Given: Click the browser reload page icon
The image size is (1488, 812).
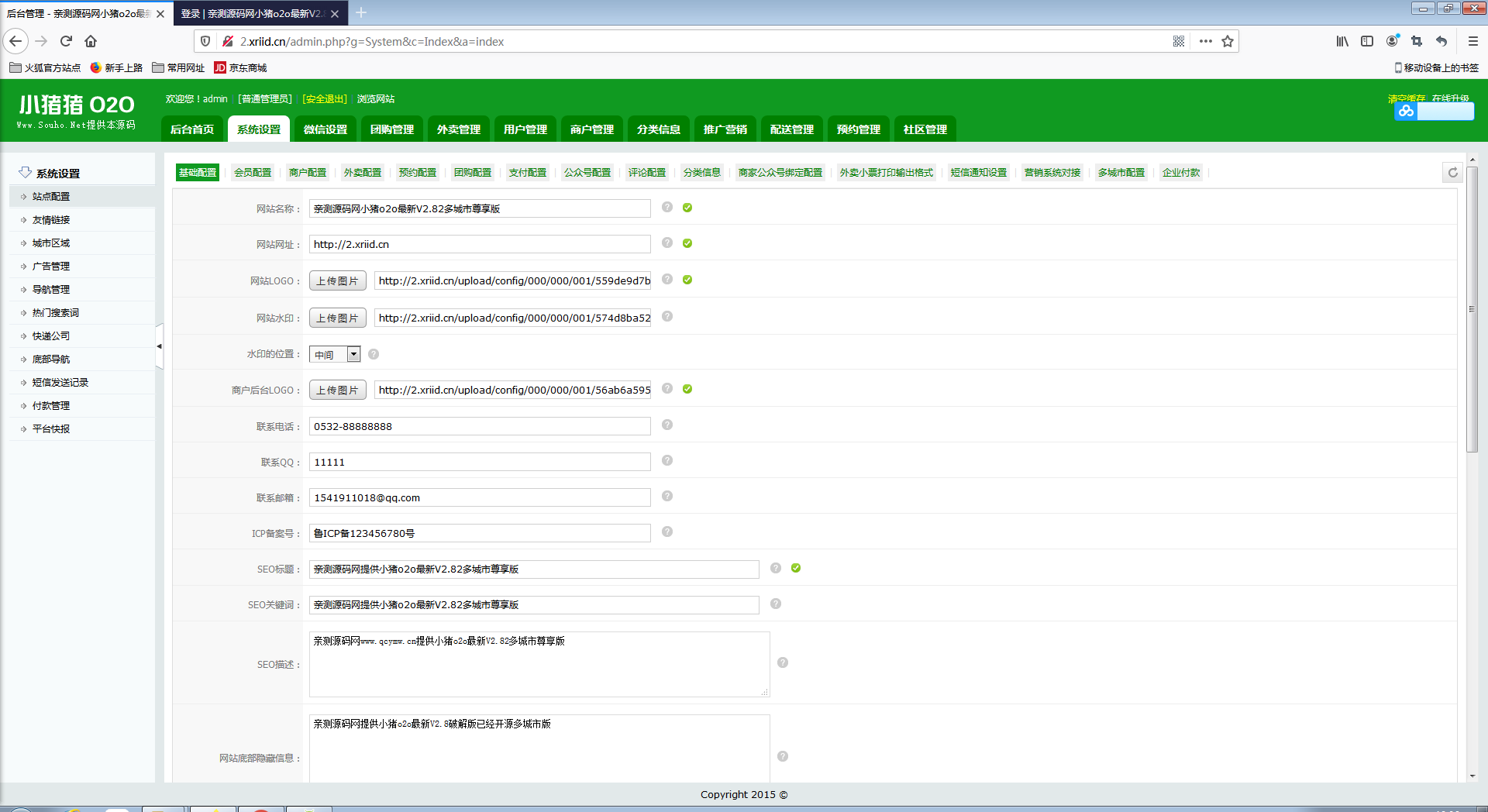Looking at the screenshot, I should pos(66,41).
